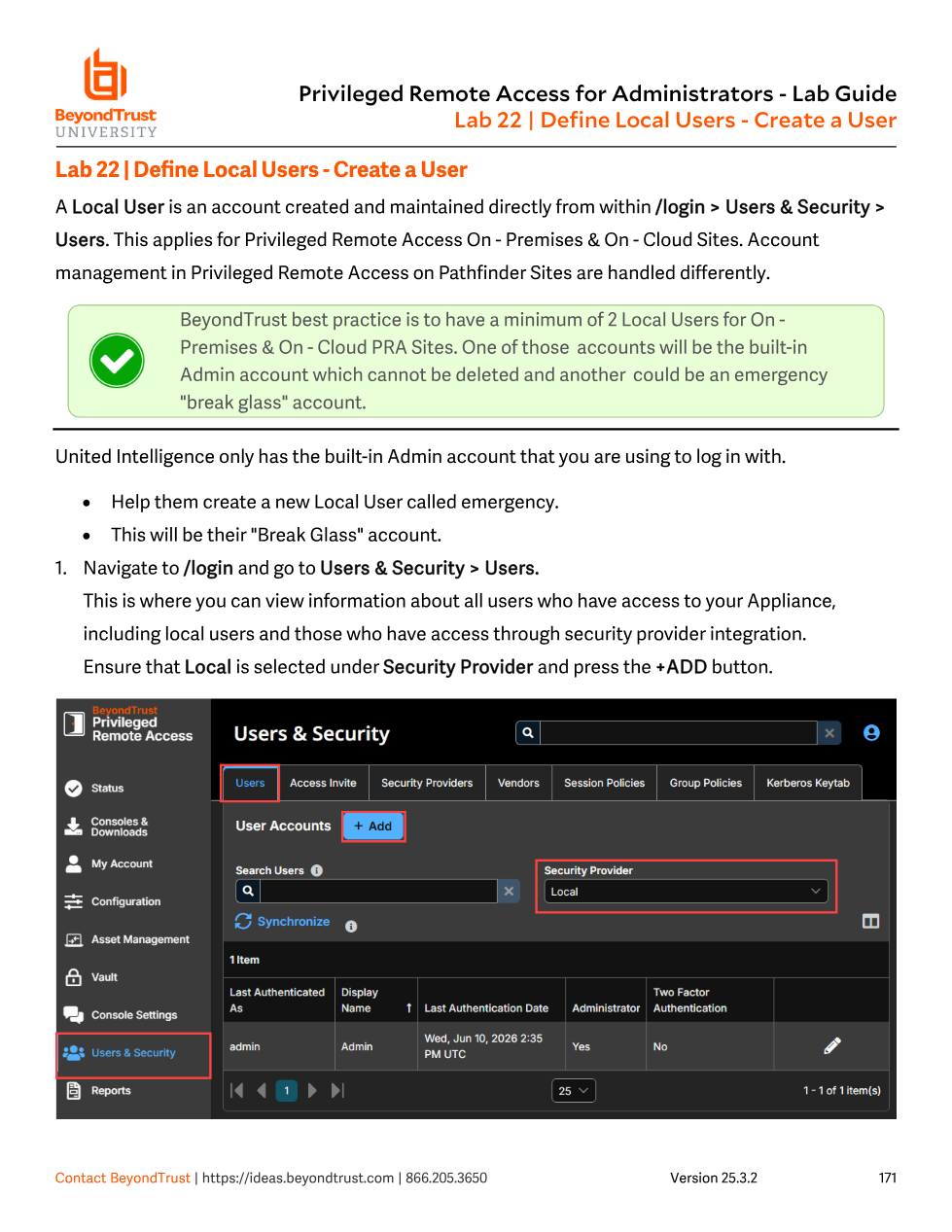Go to the first page arrow

click(x=236, y=1091)
